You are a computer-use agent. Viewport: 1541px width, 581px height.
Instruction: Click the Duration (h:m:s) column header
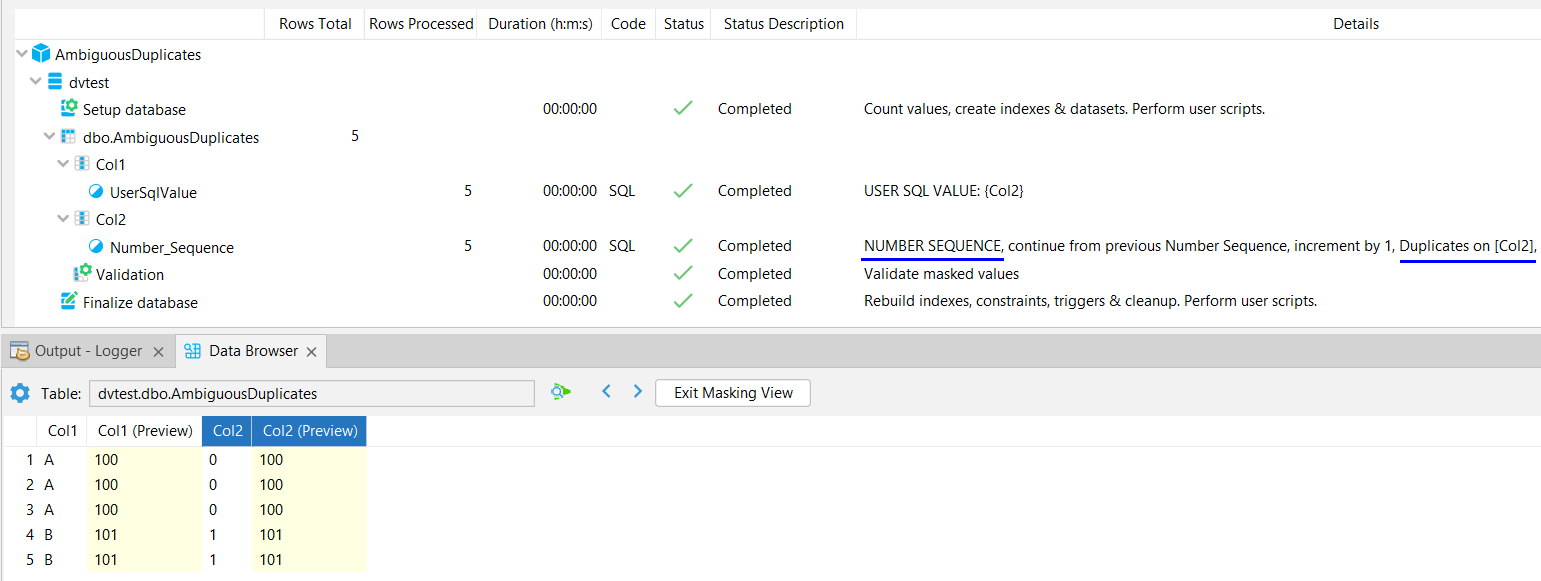(541, 24)
